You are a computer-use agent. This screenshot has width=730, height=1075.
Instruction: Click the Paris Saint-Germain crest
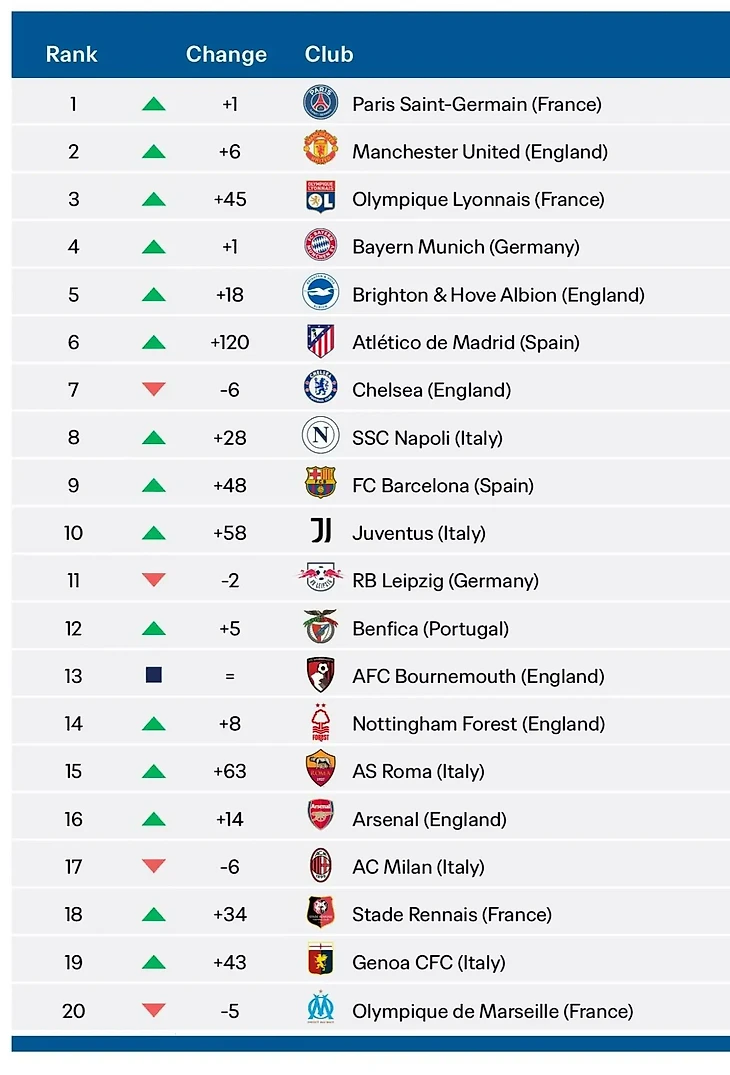pyautogui.click(x=320, y=104)
